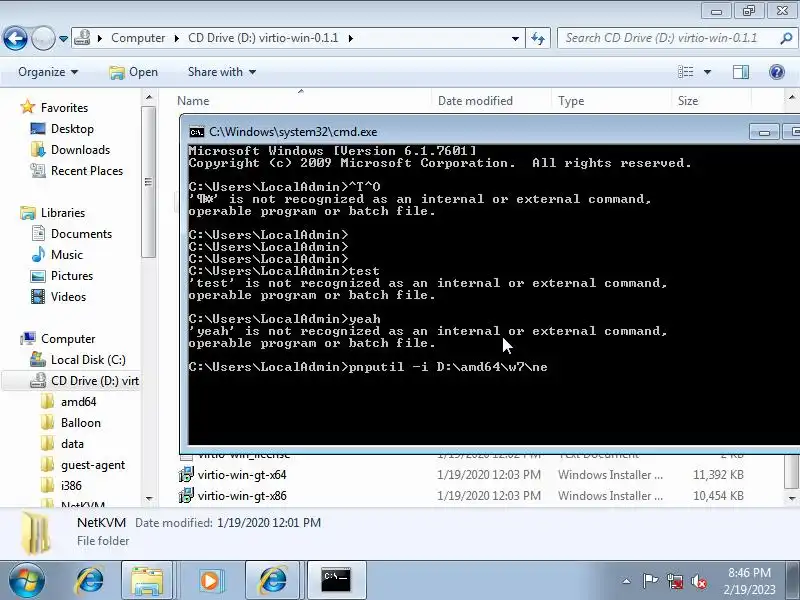Image resolution: width=800 pixels, height=600 pixels.
Task: Open Explorer Help icon
Action: click(777, 72)
